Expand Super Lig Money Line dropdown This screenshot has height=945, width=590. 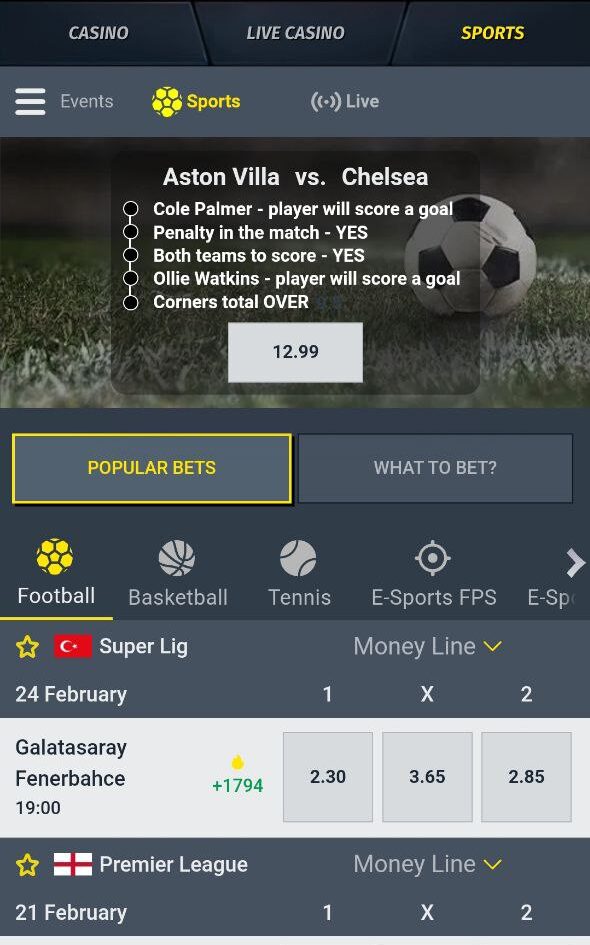[427, 647]
